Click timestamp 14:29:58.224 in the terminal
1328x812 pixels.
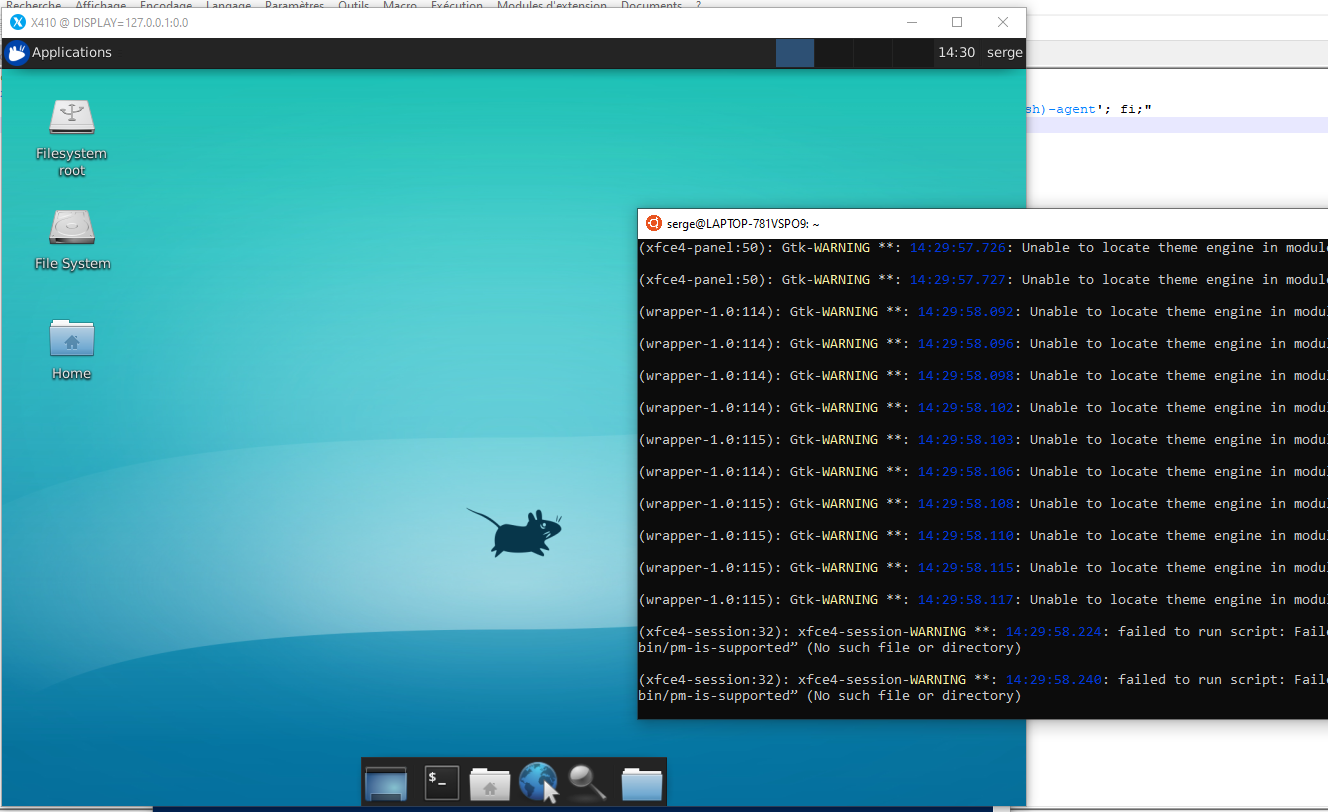(1054, 632)
